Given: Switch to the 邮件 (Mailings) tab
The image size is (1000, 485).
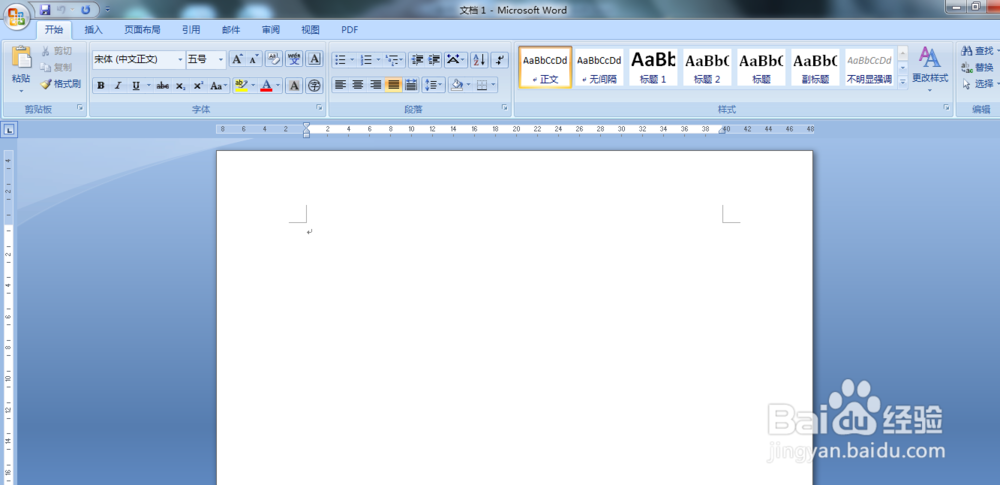Looking at the screenshot, I should (x=231, y=30).
